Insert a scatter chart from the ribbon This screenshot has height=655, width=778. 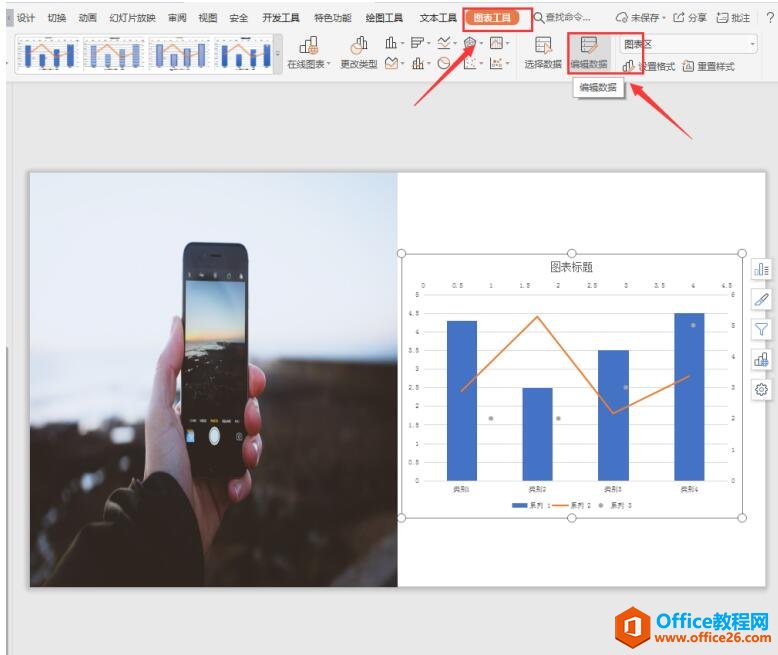470,63
